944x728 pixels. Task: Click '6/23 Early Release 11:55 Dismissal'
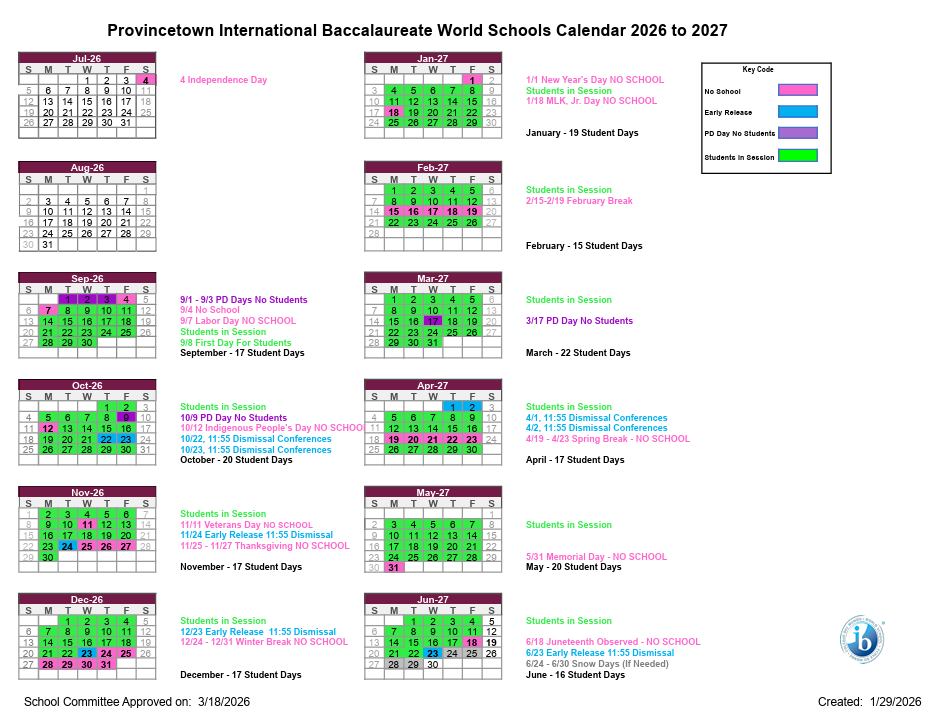coord(600,653)
